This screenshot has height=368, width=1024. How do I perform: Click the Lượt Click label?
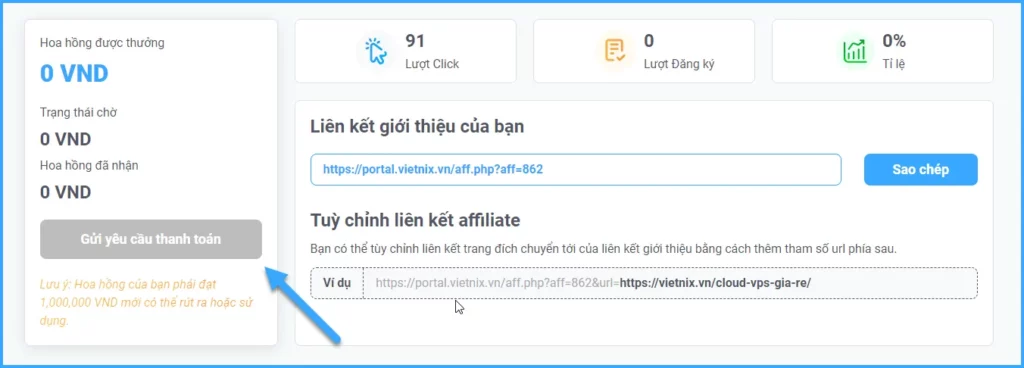[432, 64]
